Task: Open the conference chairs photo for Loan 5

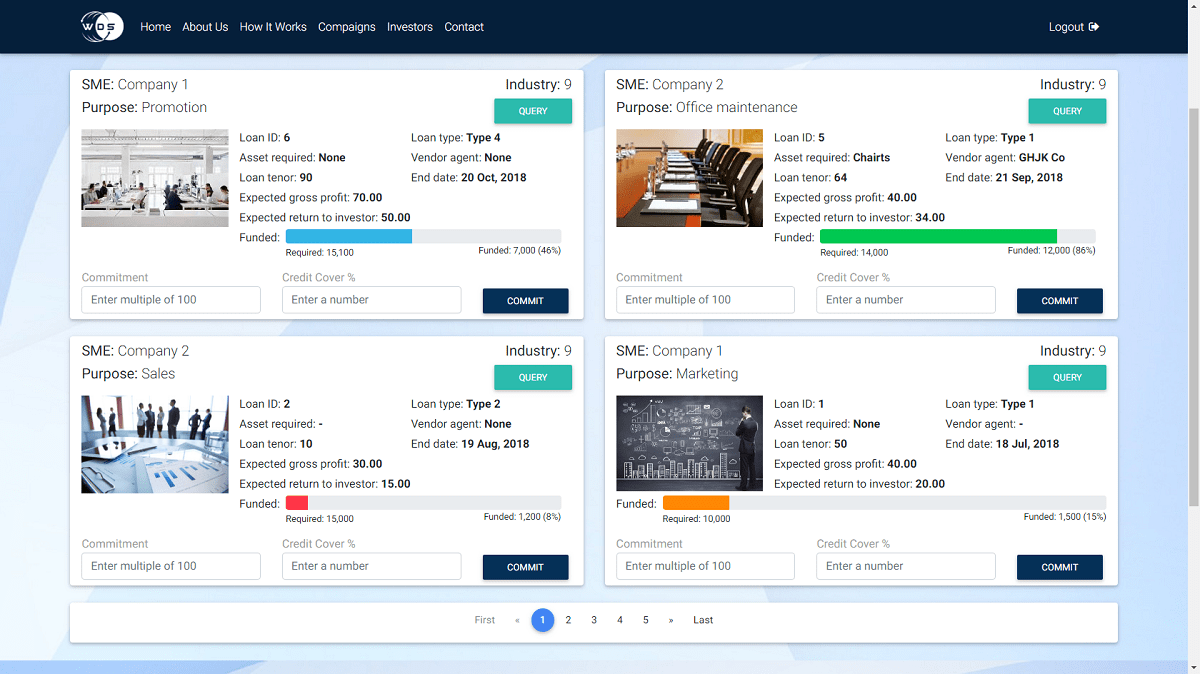Action: point(689,178)
